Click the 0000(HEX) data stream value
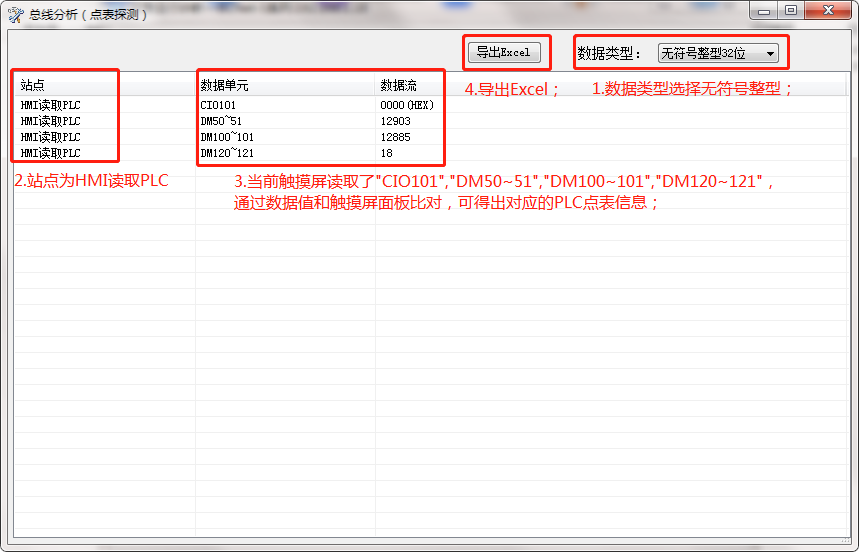The image size is (859, 552). [x=407, y=105]
